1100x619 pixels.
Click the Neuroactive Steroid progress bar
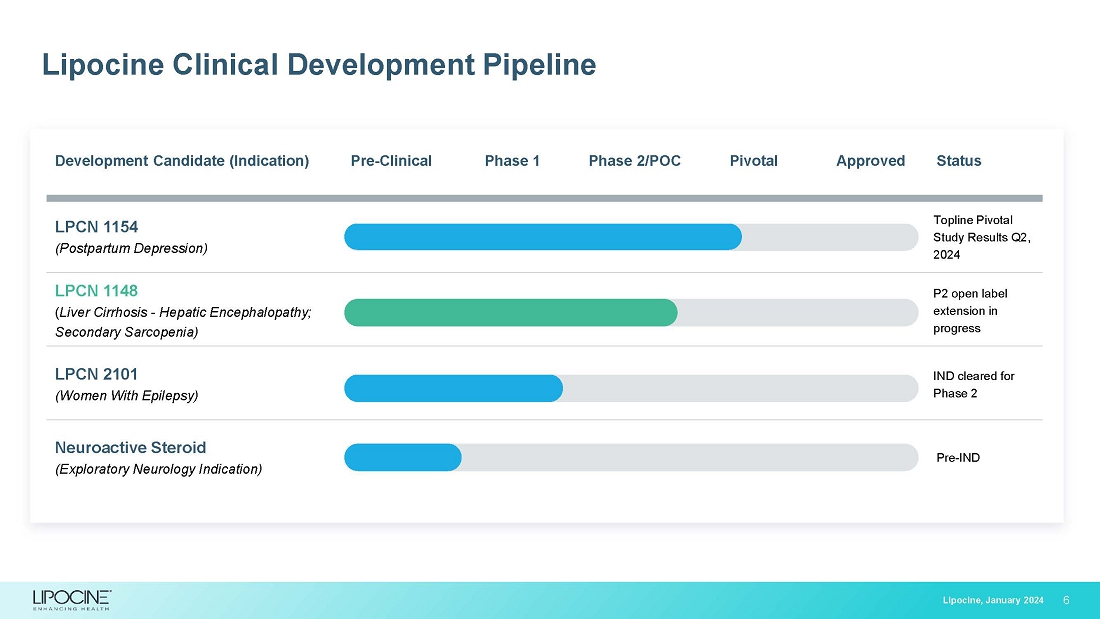[x=403, y=457]
